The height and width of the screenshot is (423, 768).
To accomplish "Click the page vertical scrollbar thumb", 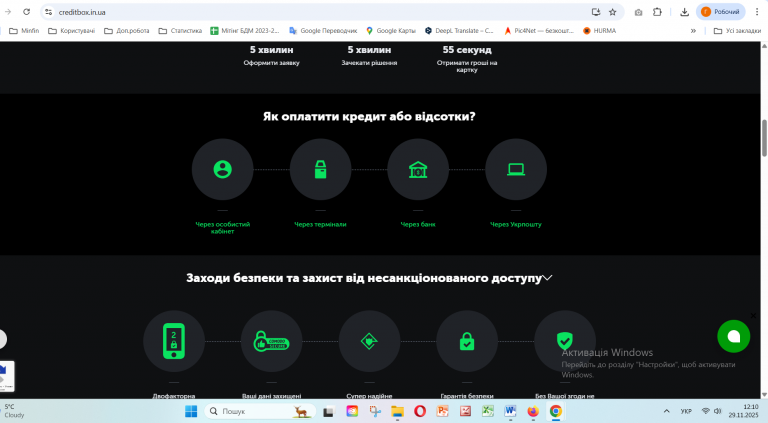I will tap(764, 138).
